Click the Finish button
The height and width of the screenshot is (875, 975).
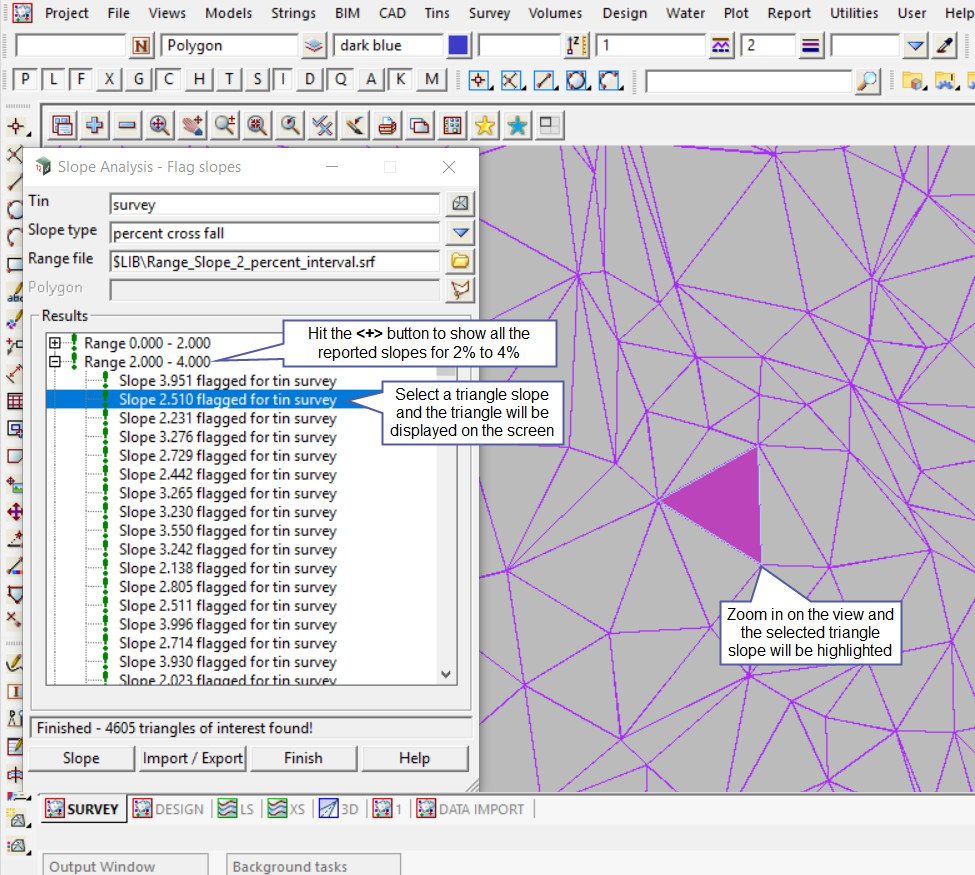(x=303, y=758)
